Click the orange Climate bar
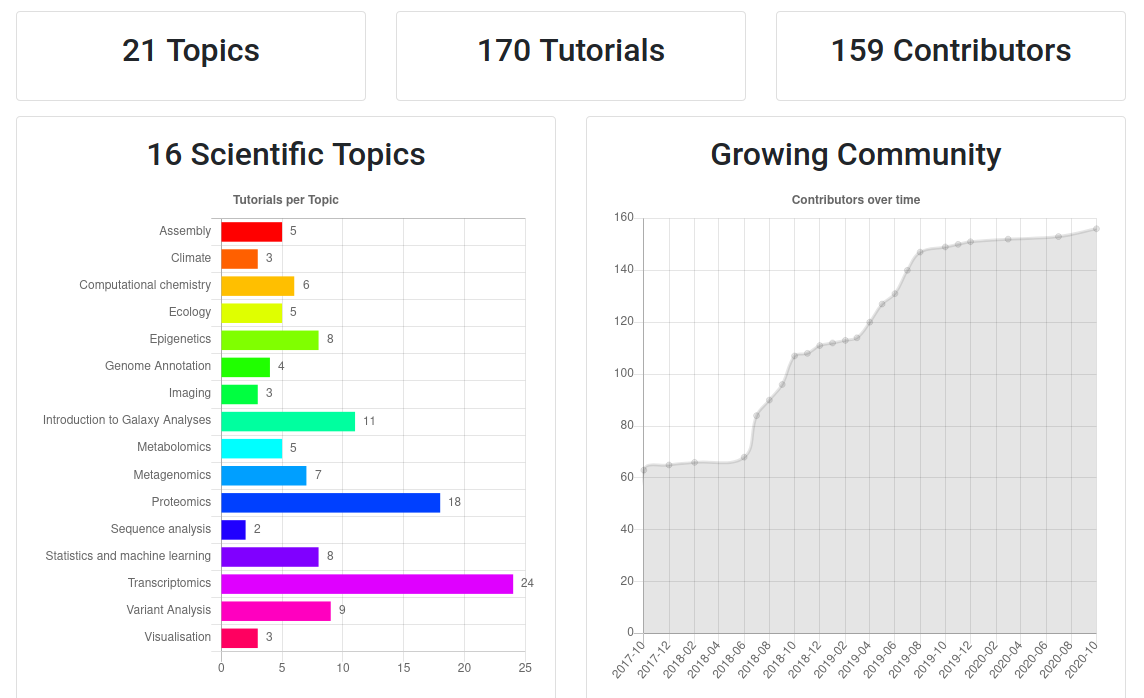Image resolution: width=1144 pixels, height=698 pixels. click(239, 258)
